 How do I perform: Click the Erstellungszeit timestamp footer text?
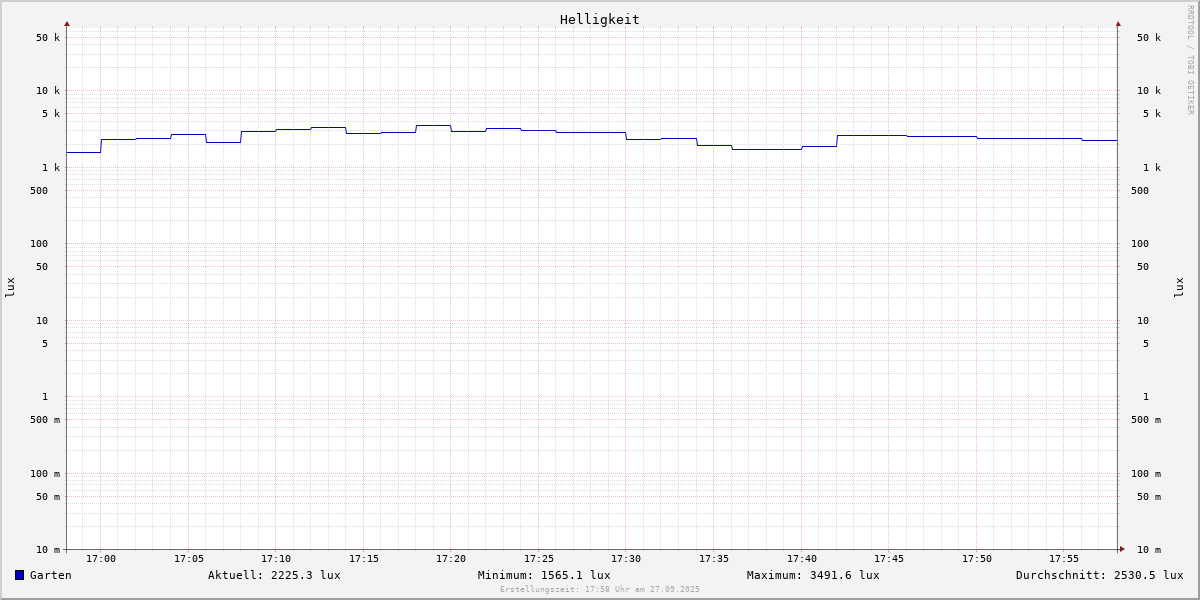coord(600,590)
